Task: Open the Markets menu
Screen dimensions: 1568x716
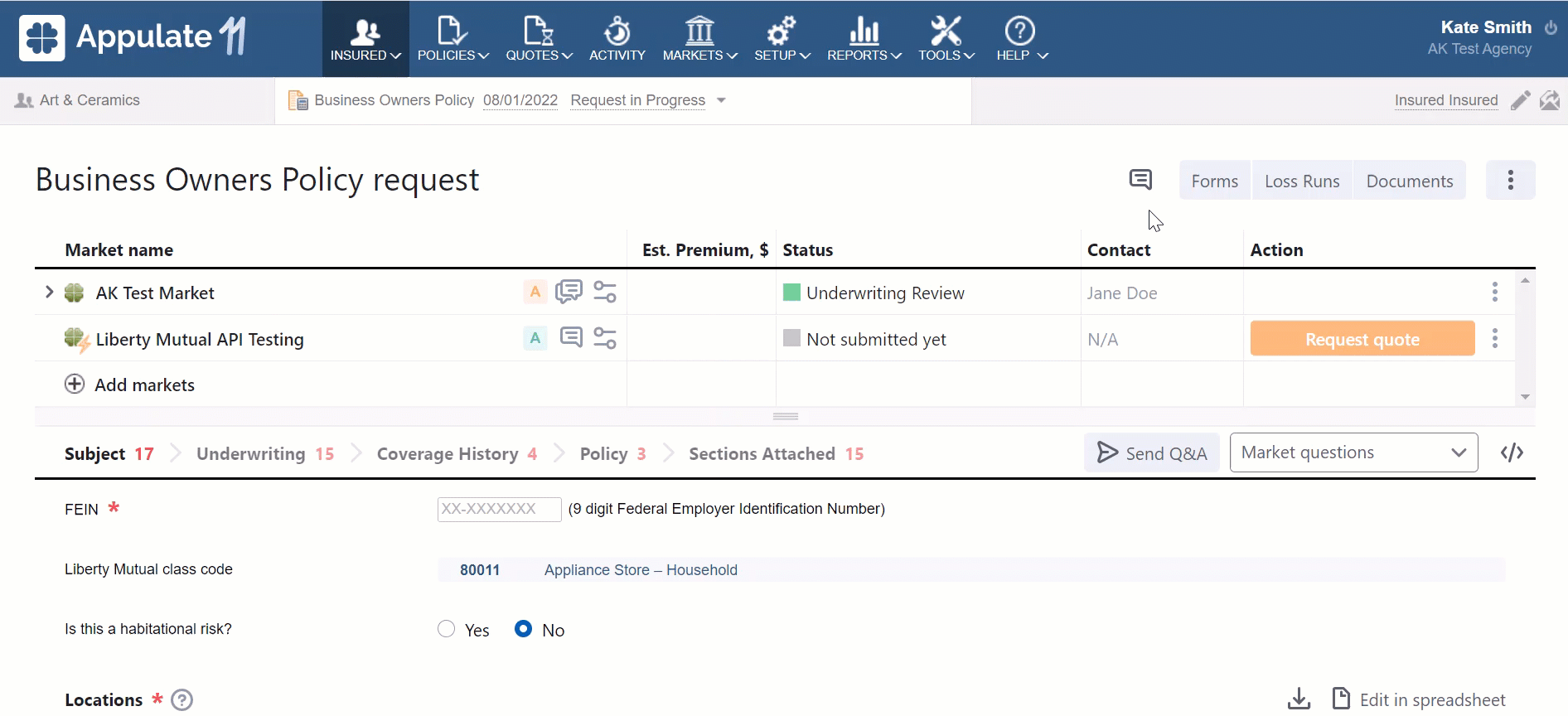Action: [x=699, y=39]
